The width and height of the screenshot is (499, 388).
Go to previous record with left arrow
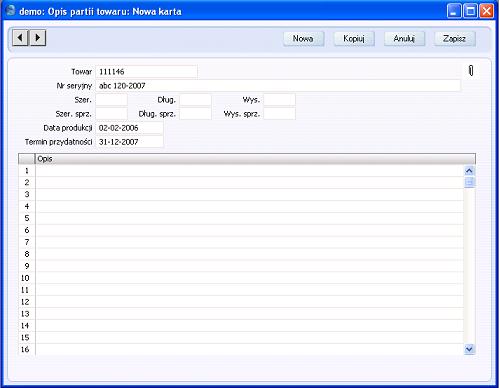pos(20,37)
